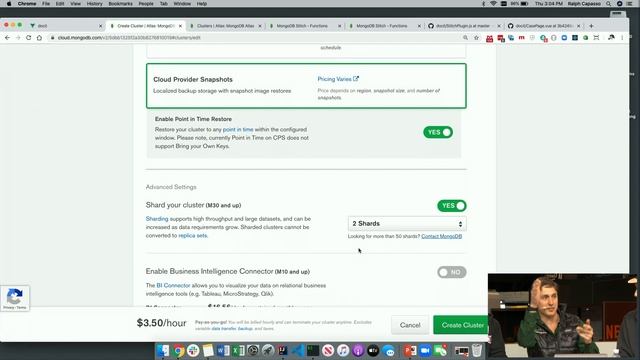The width and height of the screenshot is (640, 360).
Task: Open the Help menu
Action: point(202,4)
